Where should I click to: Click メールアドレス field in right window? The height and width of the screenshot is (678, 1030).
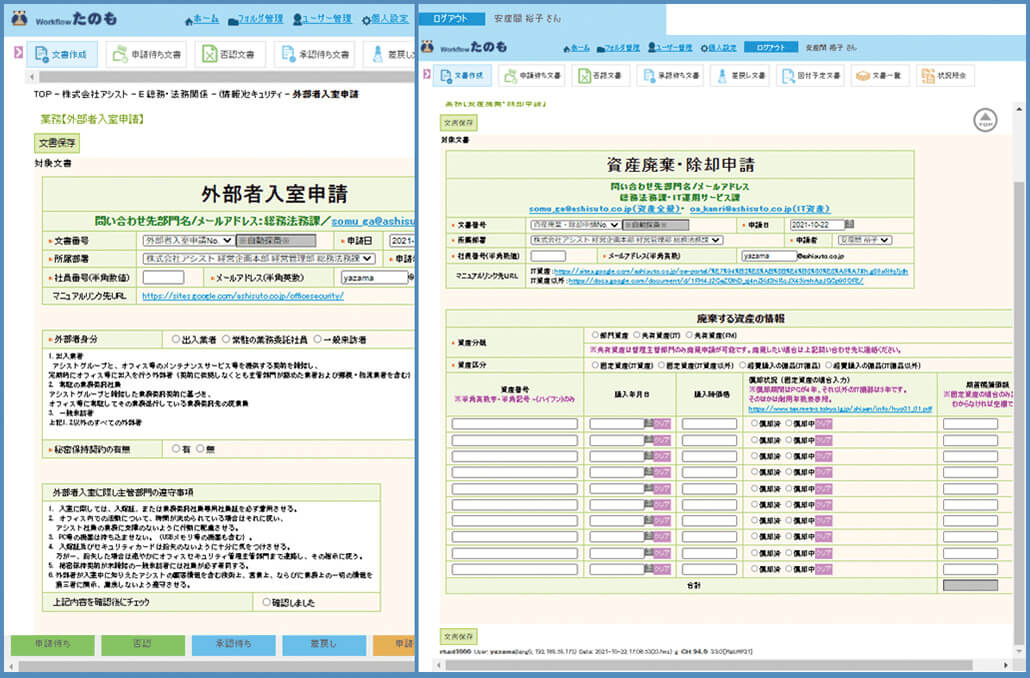[x=769, y=256]
